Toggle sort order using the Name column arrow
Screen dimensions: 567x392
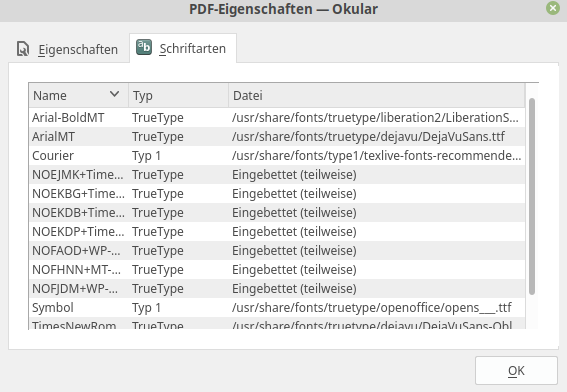click(114, 94)
